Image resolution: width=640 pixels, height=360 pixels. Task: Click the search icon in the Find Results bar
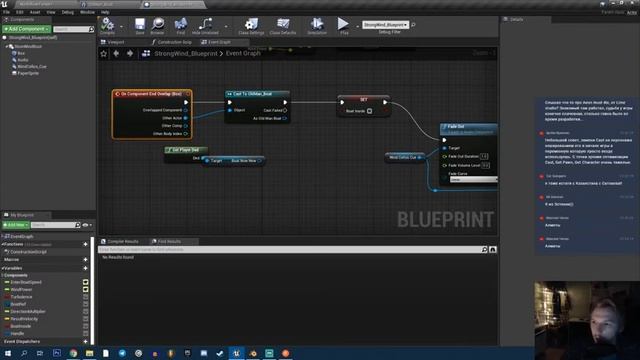pos(484,249)
